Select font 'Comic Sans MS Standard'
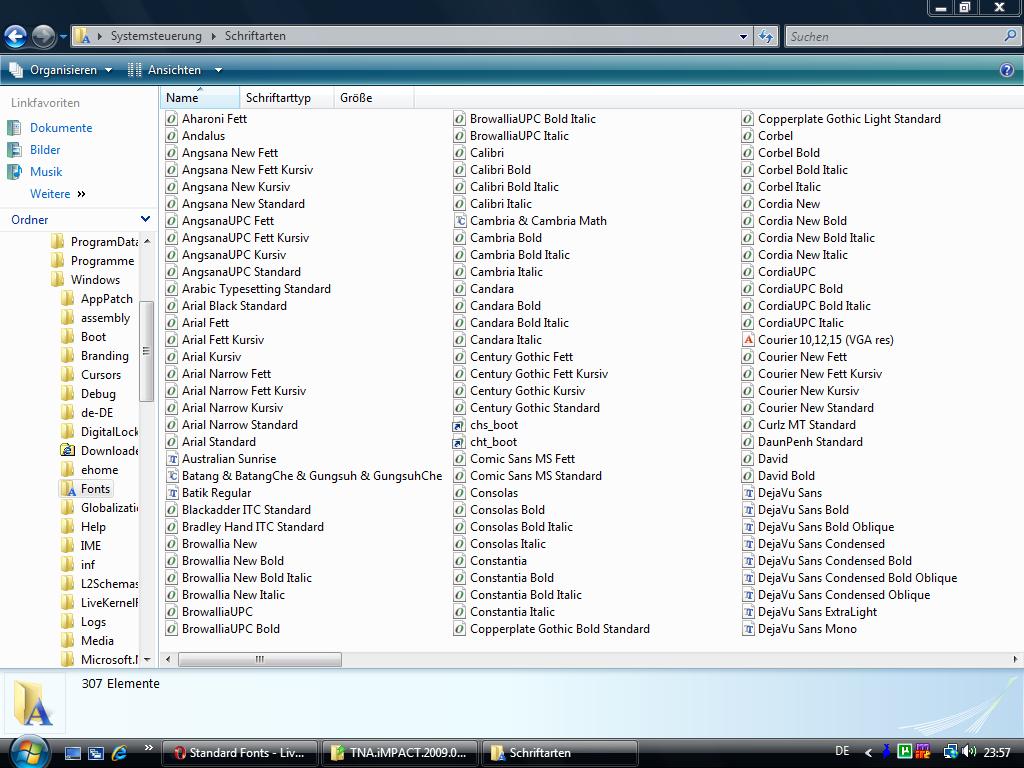 [x=536, y=476]
